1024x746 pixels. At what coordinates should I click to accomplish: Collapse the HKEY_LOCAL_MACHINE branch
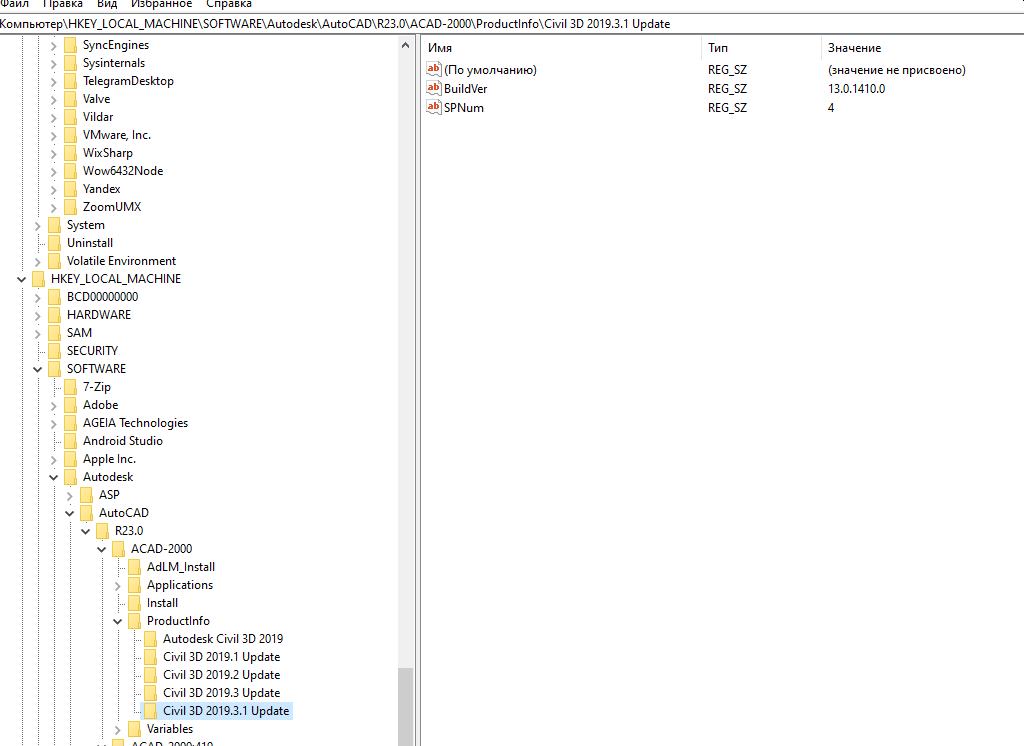point(22,280)
